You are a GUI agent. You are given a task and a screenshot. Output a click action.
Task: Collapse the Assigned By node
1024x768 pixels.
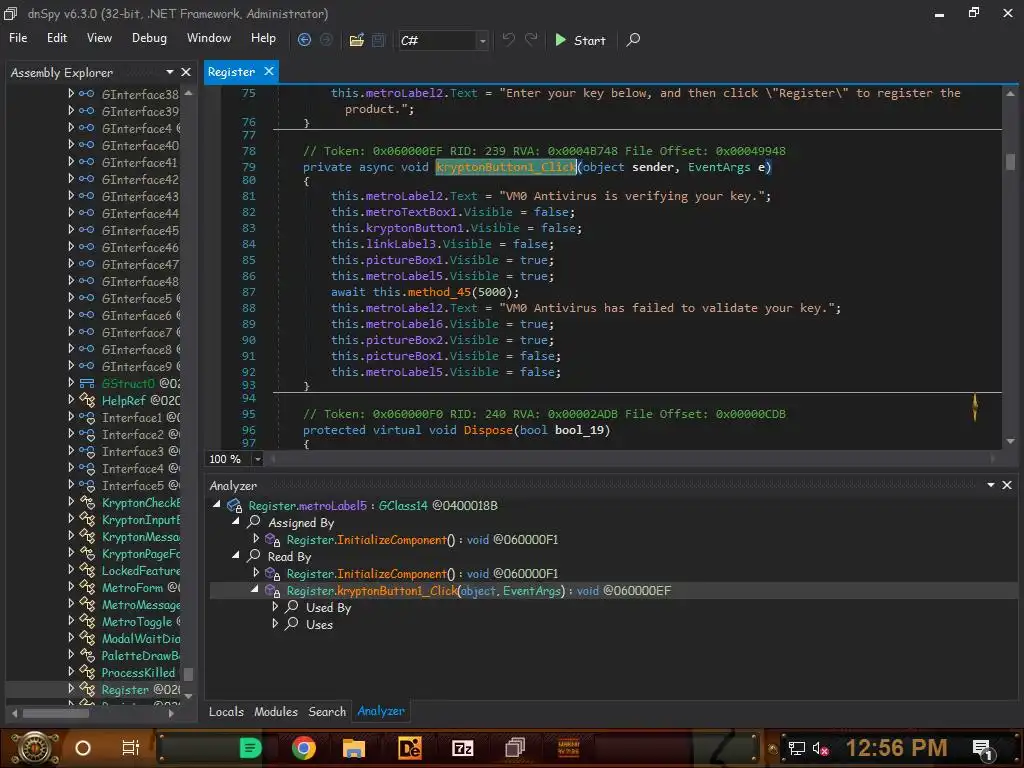point(237,522)
